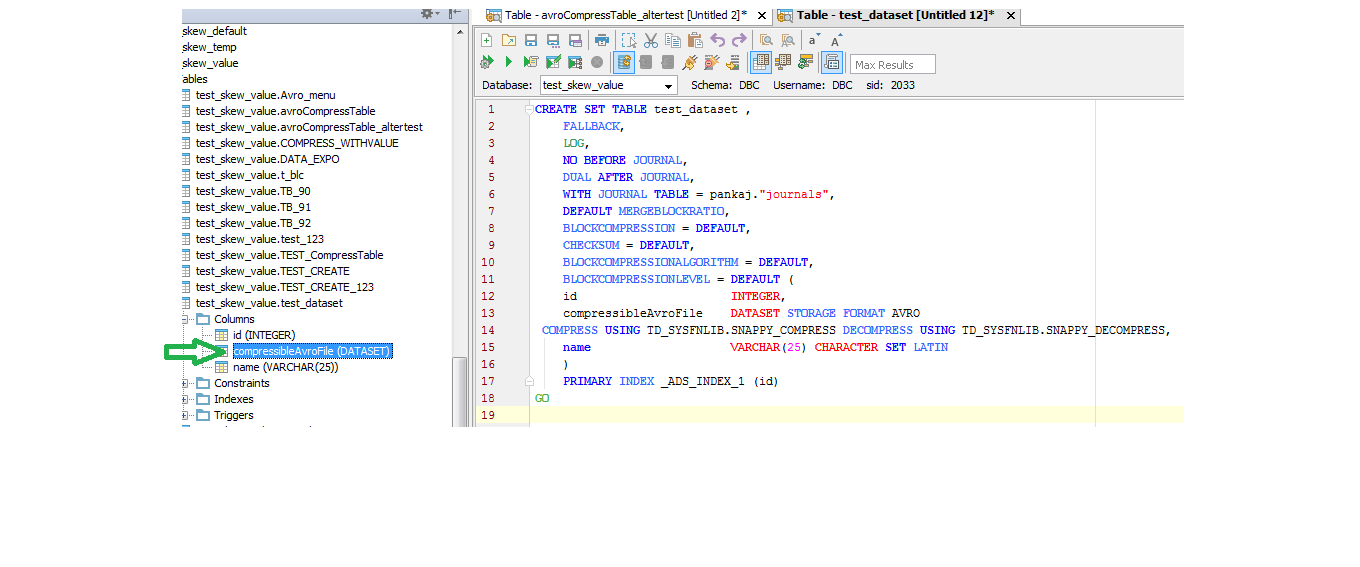Undo the last edit
Screen dimensions: 1360x567
(x=717, y=40)
